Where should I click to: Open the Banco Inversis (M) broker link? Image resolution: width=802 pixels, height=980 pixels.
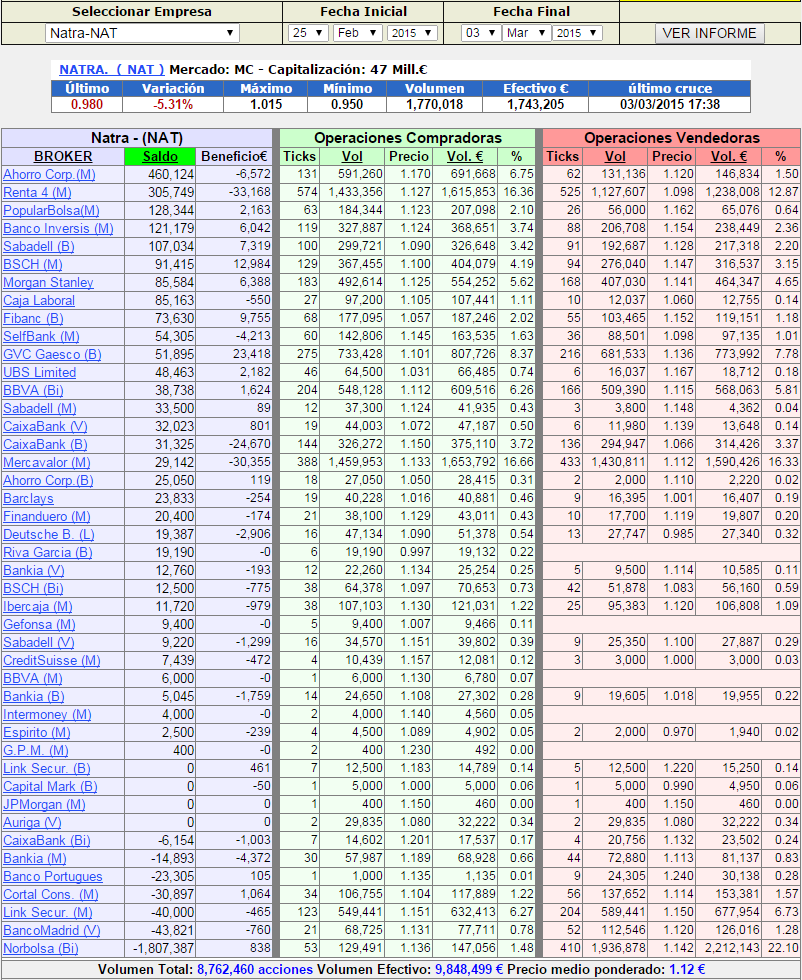58,229
